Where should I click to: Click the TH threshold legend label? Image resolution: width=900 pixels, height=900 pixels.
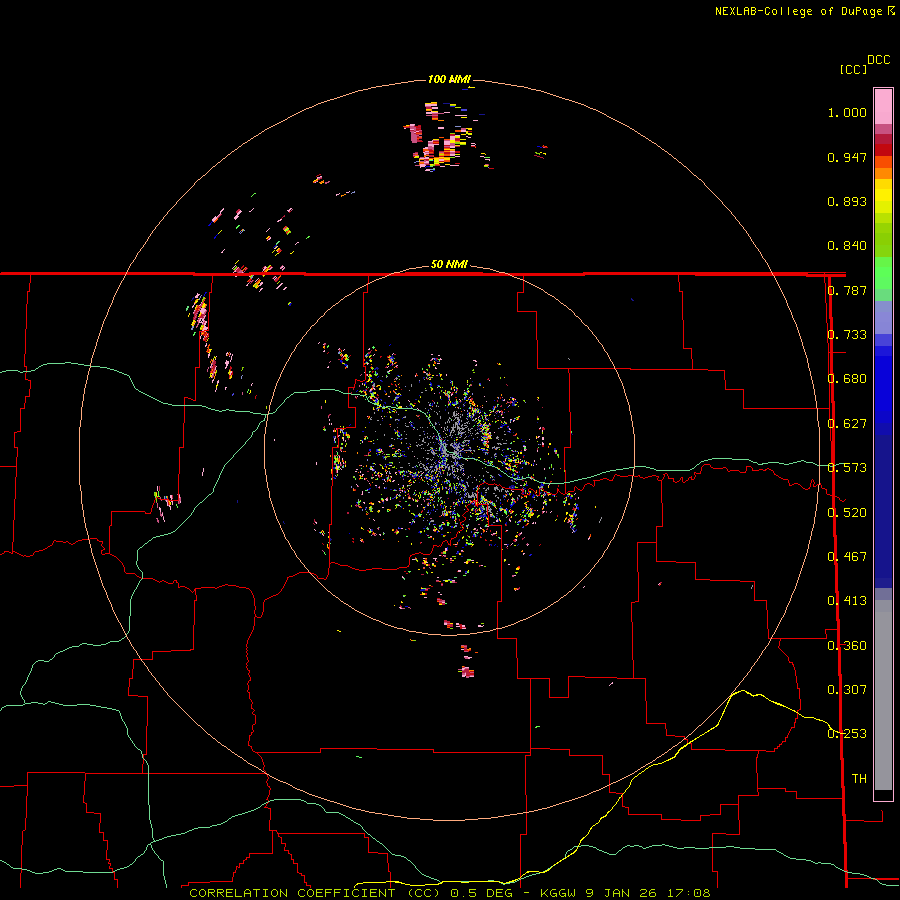[x=859, y=779]
